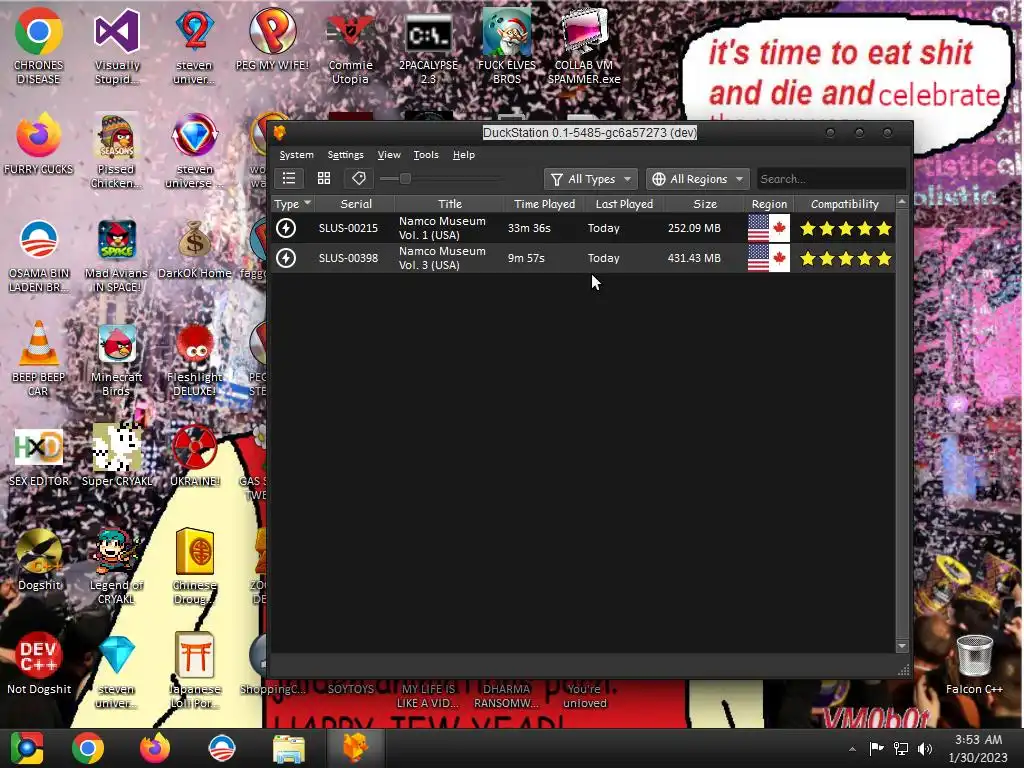Click disc type icon for SLUS-00215
Screen dimensions: 1024x768
(286, 228)
